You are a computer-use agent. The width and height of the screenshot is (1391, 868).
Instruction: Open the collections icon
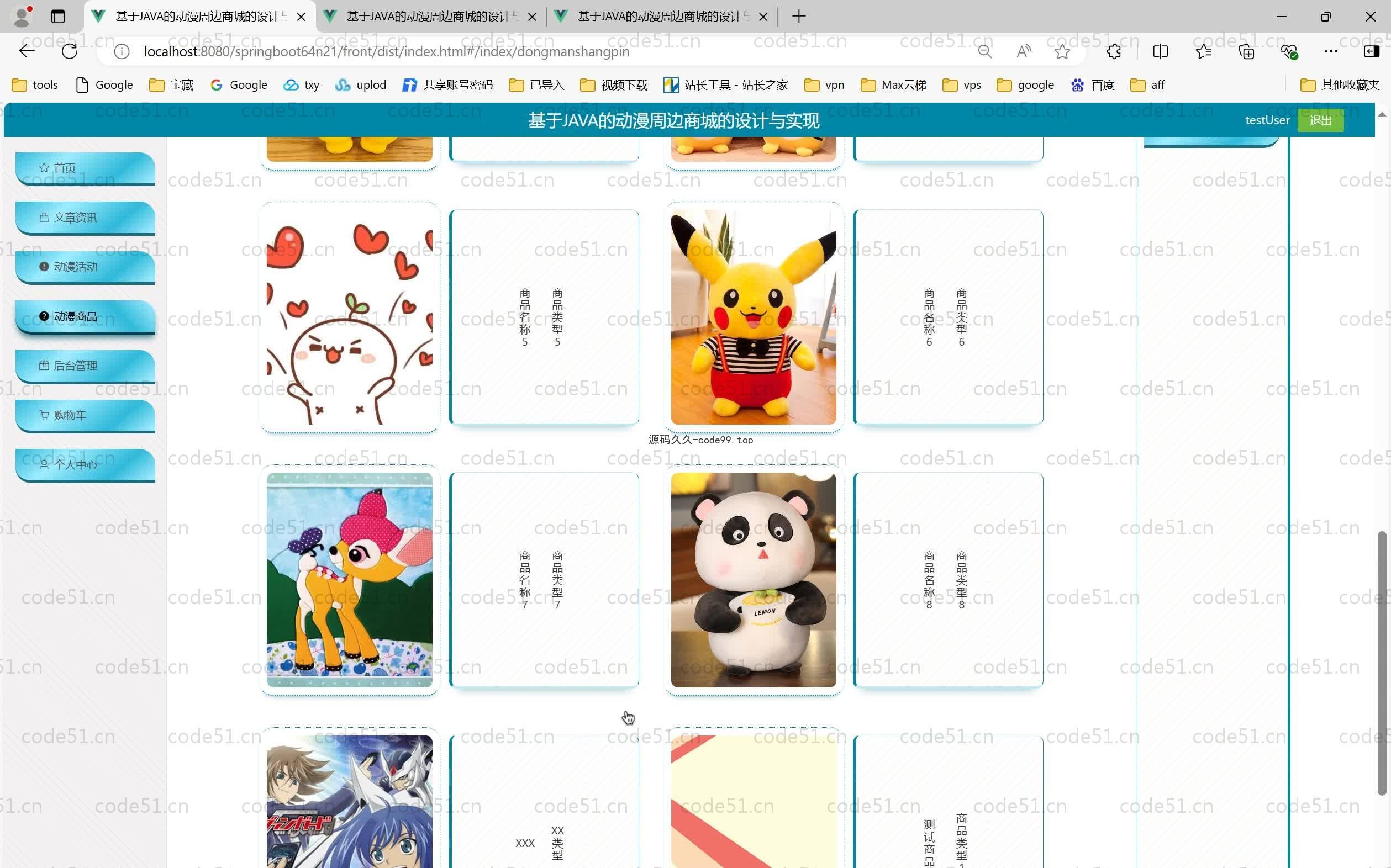tap(1246, 52)
